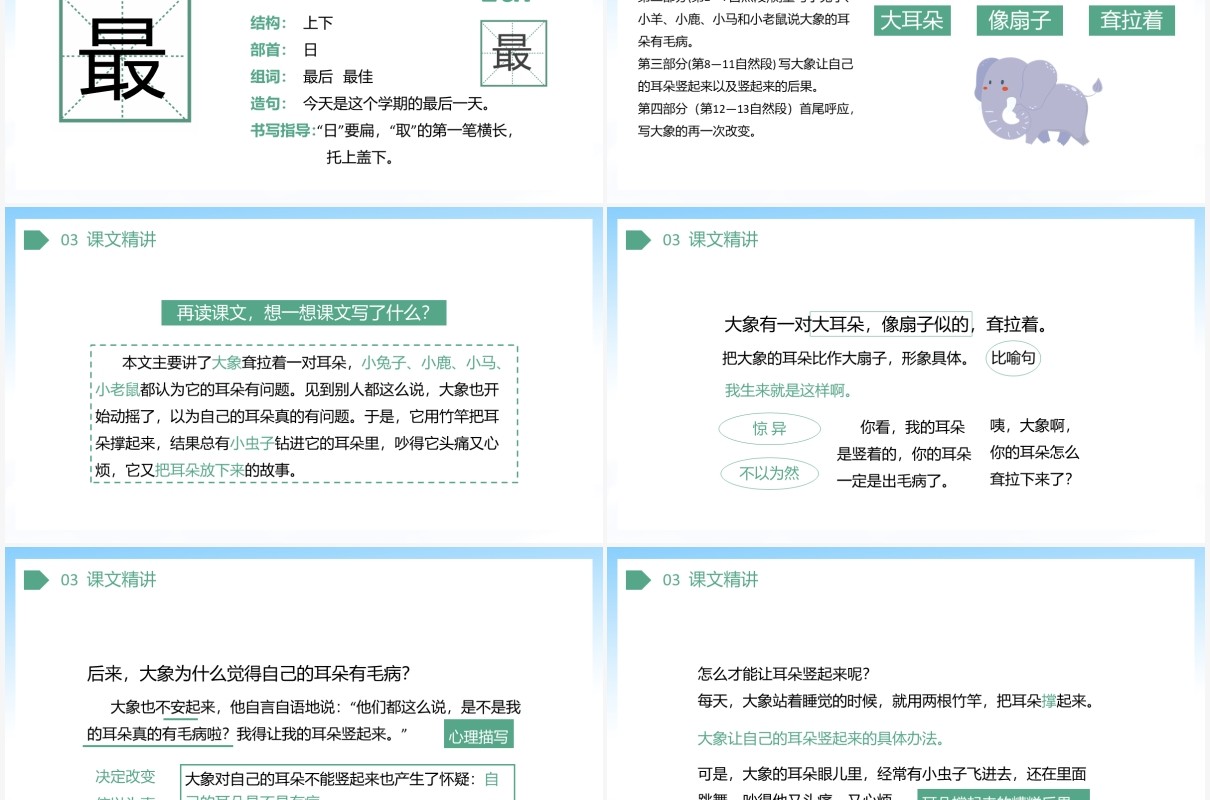Click the paragraph starting 第三部分(第8—11自然段)
Screen dimensions: 1210x800
pyautogui.click(x=746, y=75)
